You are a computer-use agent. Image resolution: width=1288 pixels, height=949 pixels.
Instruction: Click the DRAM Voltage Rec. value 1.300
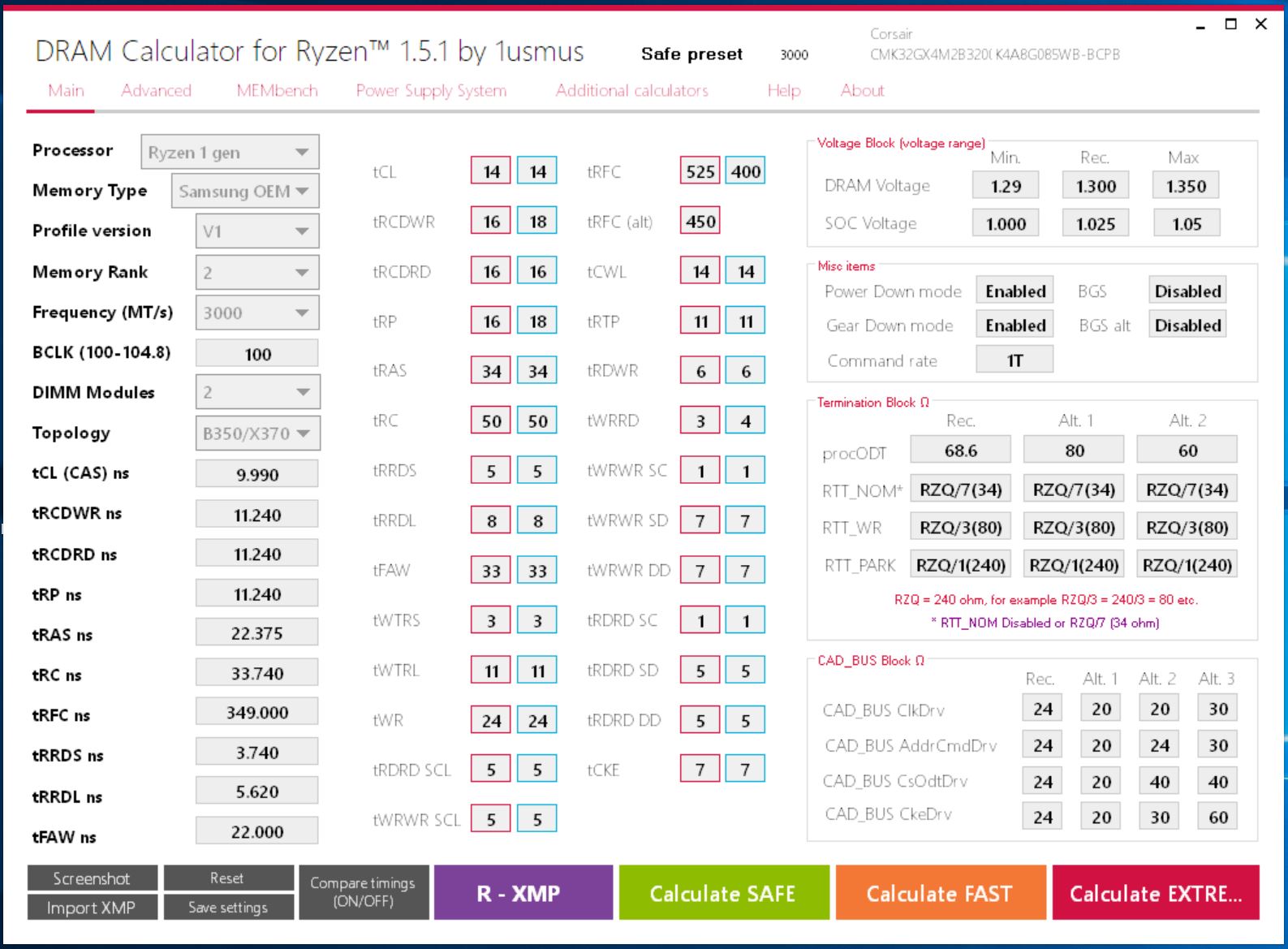click(1096, 186)
